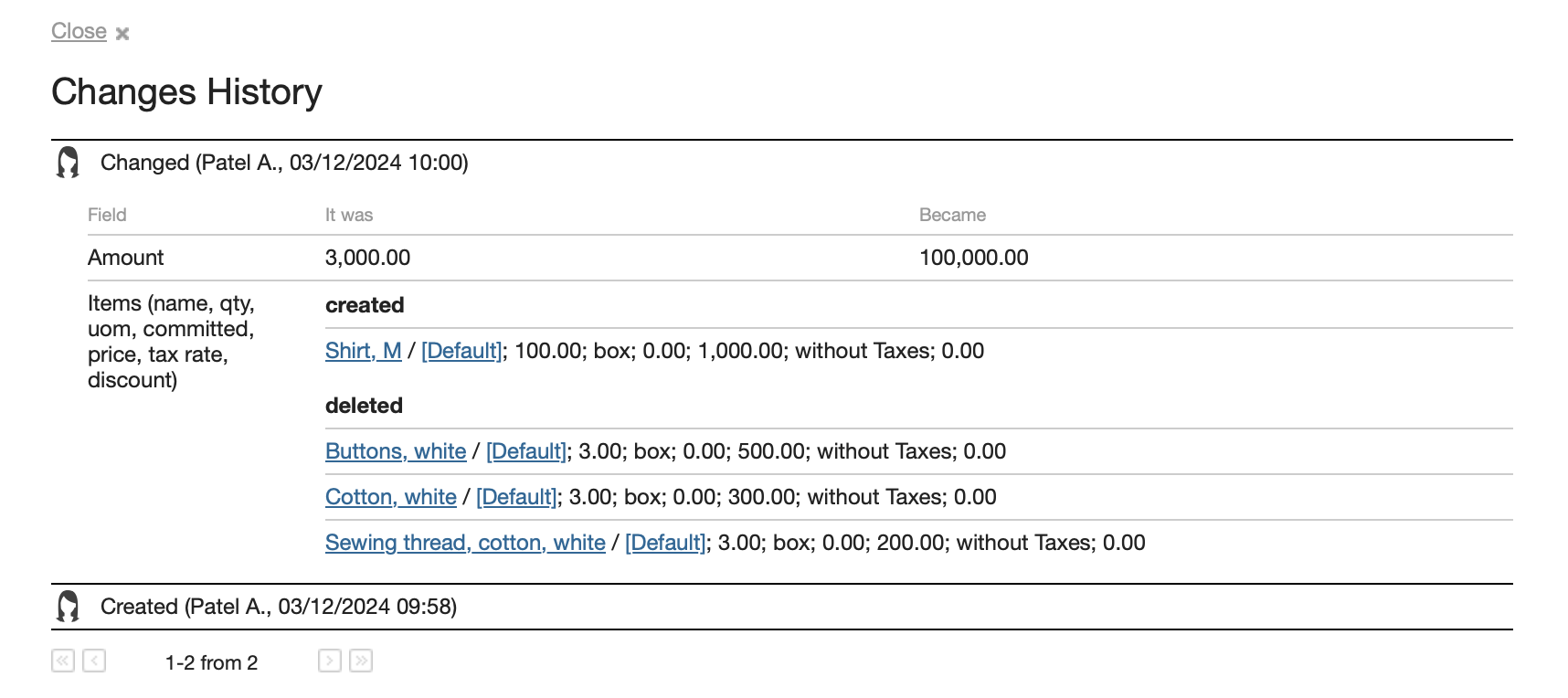Open [Default] link next to Sewing thread
The width and height of the screenshot is (1568, 698).
pyautogui.click(x=665, y=543)
